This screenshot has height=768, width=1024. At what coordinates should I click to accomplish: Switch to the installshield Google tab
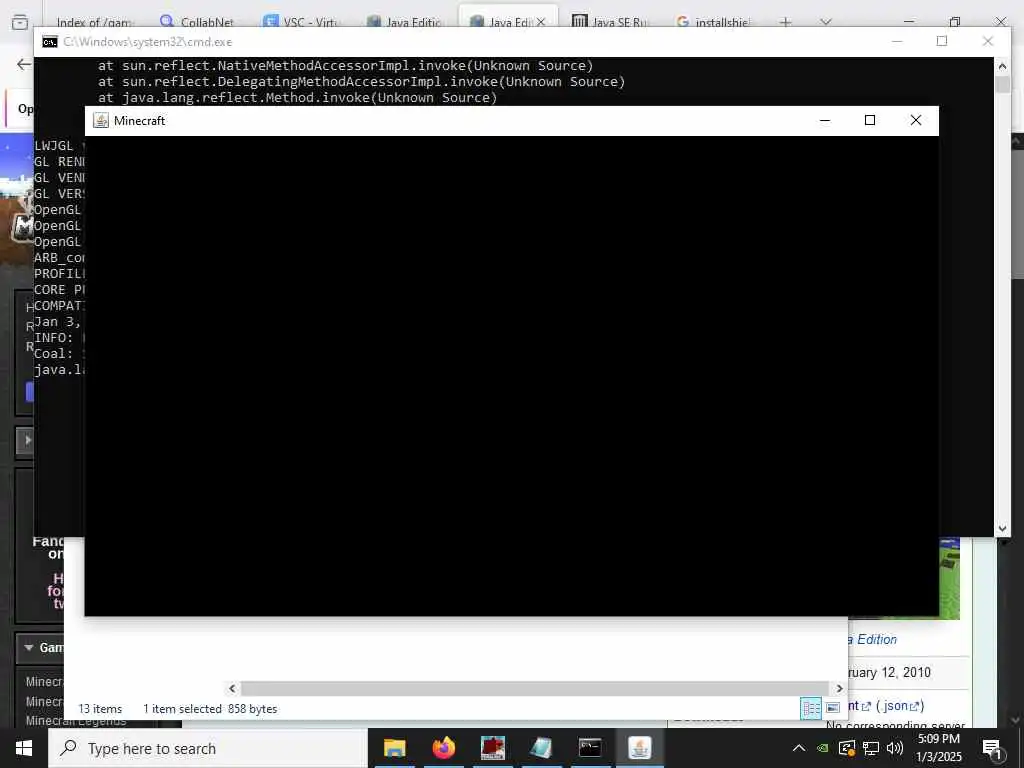point(713,22)
